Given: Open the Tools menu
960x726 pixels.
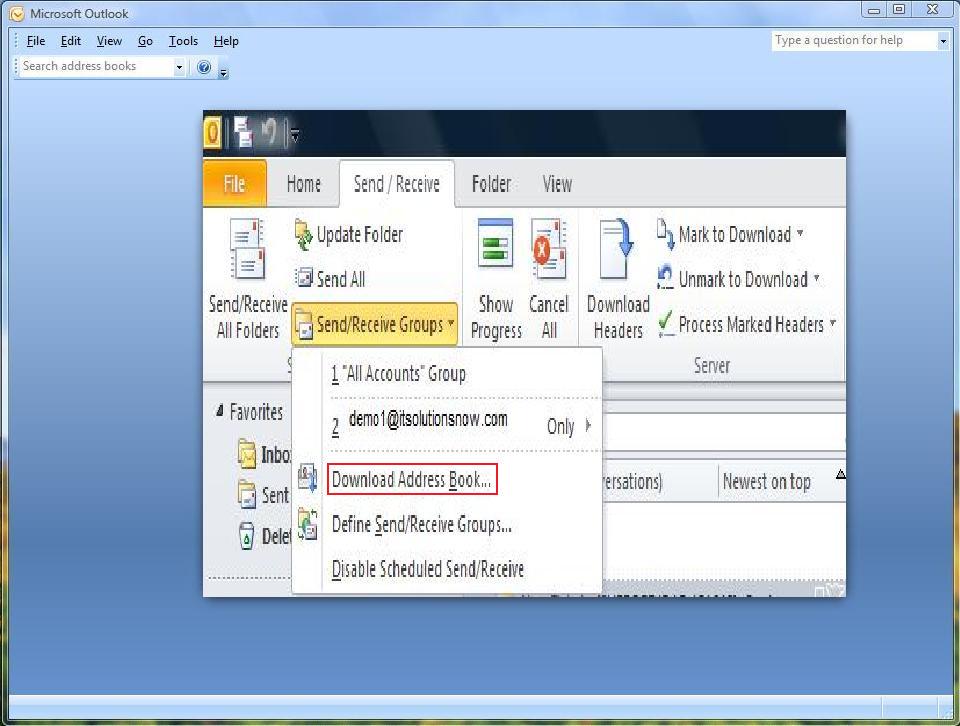Looking at the screenshot, I should tap(183, 41).
